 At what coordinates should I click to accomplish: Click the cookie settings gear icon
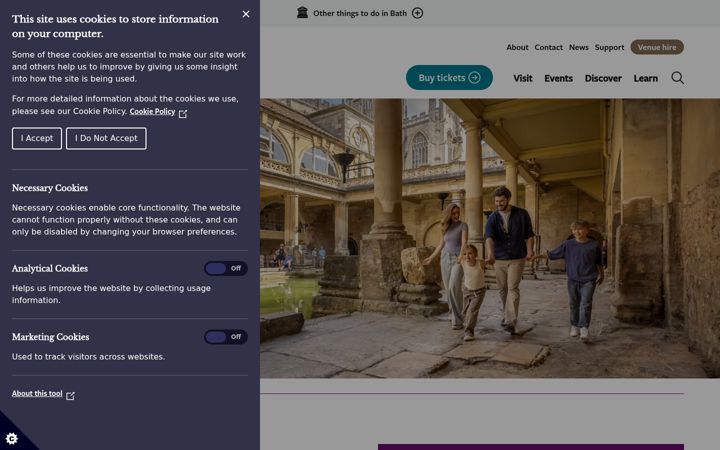tap(12, 439)
